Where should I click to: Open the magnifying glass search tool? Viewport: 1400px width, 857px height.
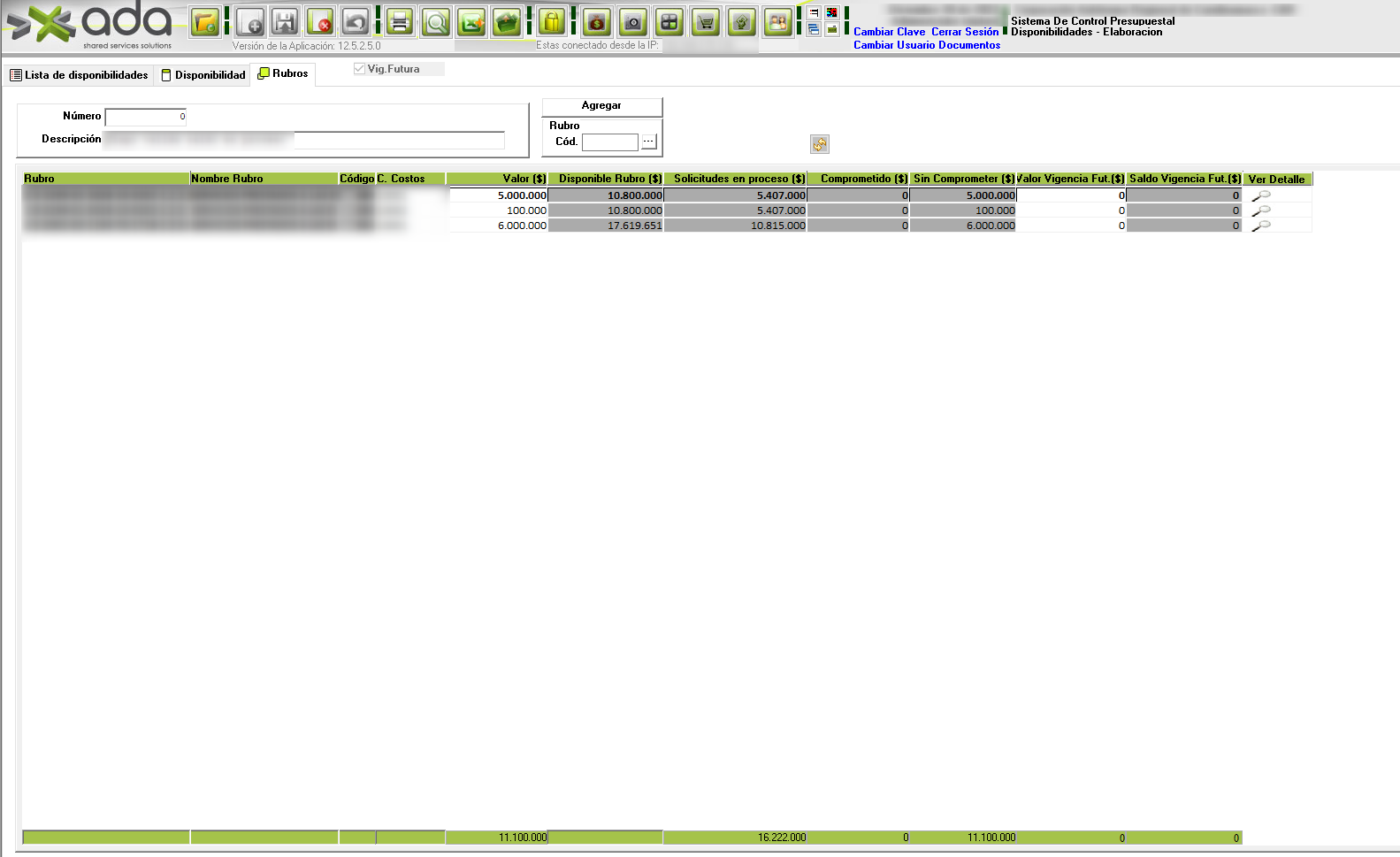[435, 22]
